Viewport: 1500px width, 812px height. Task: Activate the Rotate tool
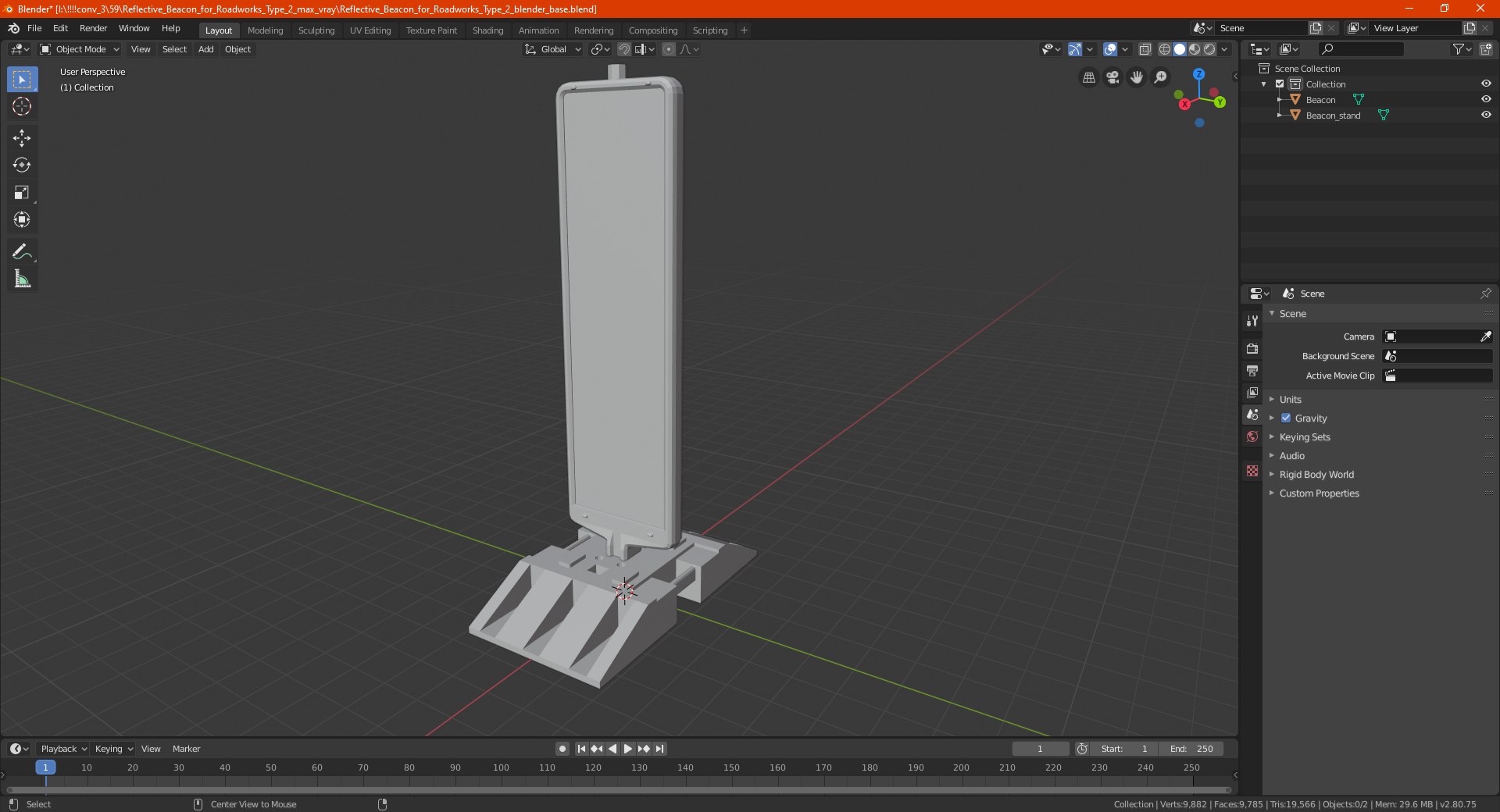click(x=22, y=165)
